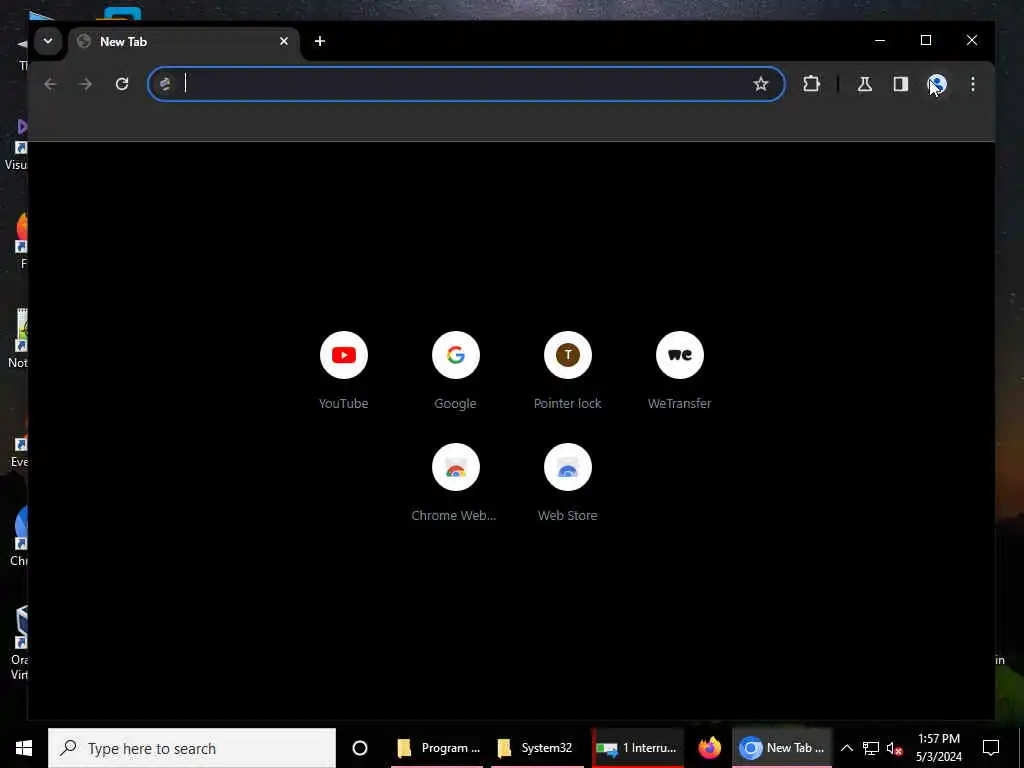
Task: Go back to the previous page
Action: (x=50, y=84)
